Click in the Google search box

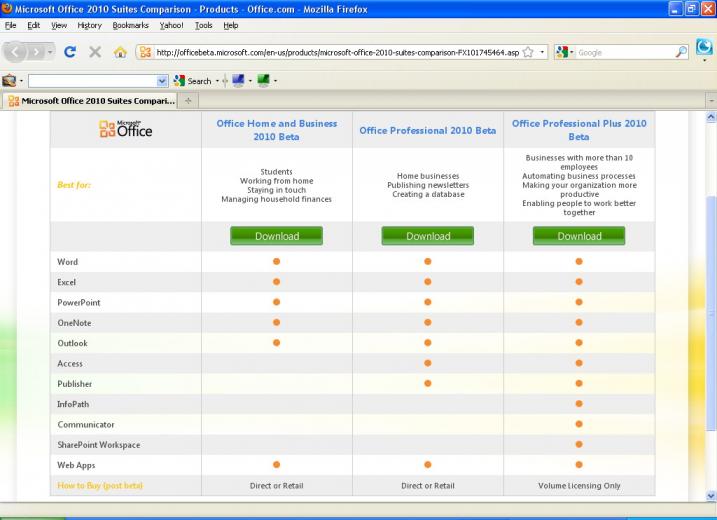tap(625, 52)
